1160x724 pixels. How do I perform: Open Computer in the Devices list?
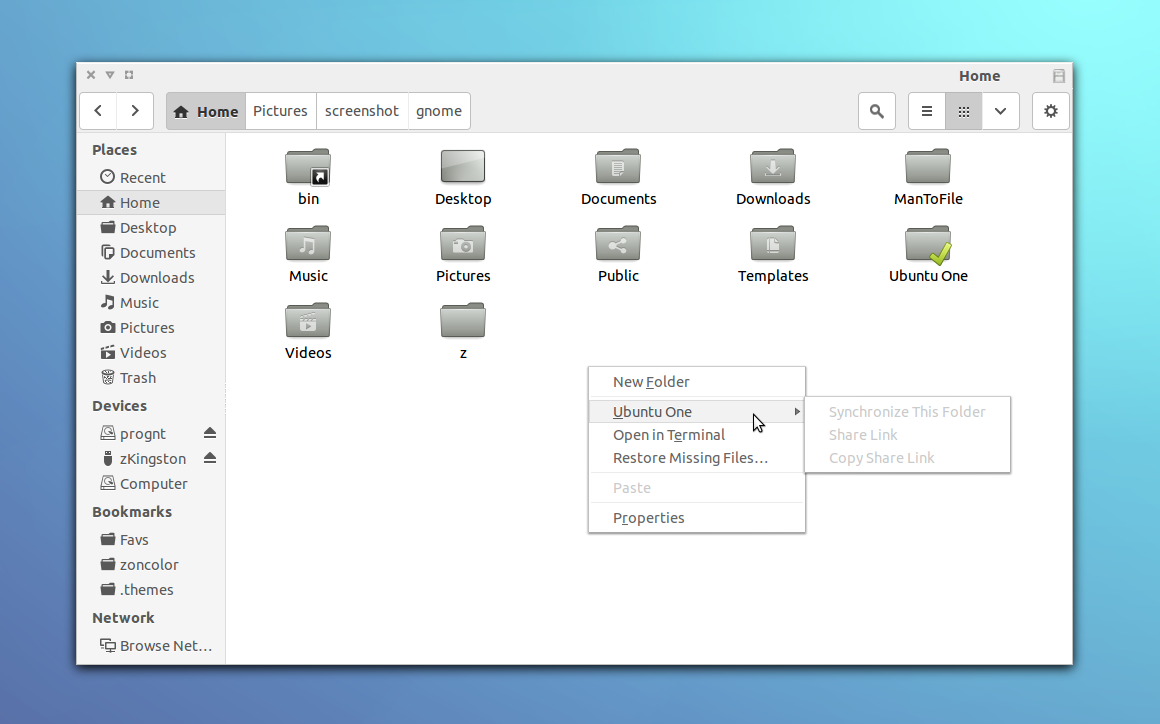pos(152,484)
